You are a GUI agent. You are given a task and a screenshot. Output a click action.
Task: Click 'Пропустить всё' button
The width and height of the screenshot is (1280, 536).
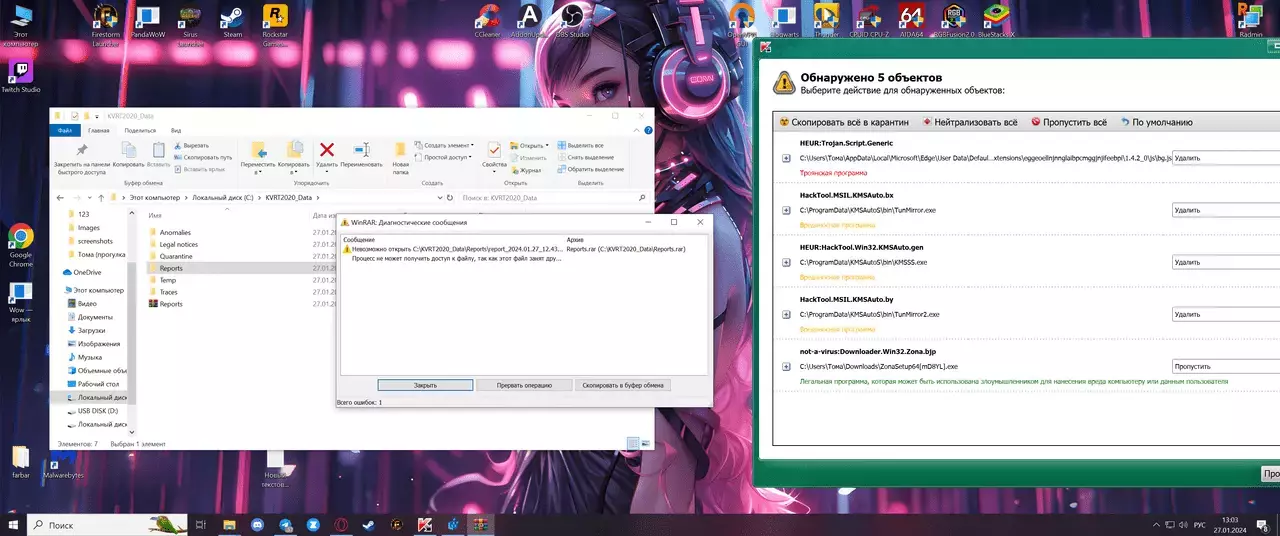[x=1069, y=122]
